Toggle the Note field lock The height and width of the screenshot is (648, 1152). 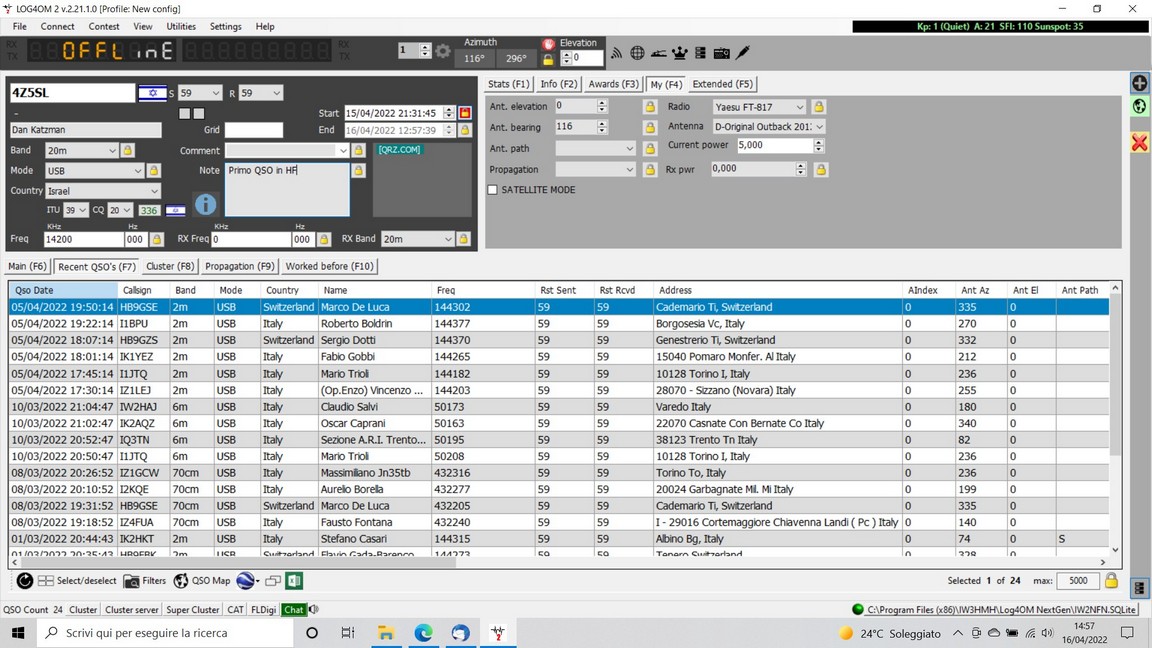click(359, 170)
